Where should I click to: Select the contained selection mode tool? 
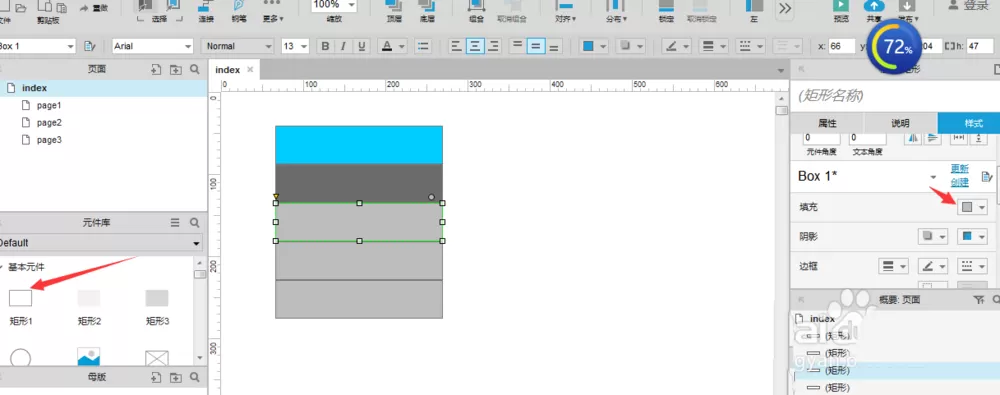(x=172, y=6)
